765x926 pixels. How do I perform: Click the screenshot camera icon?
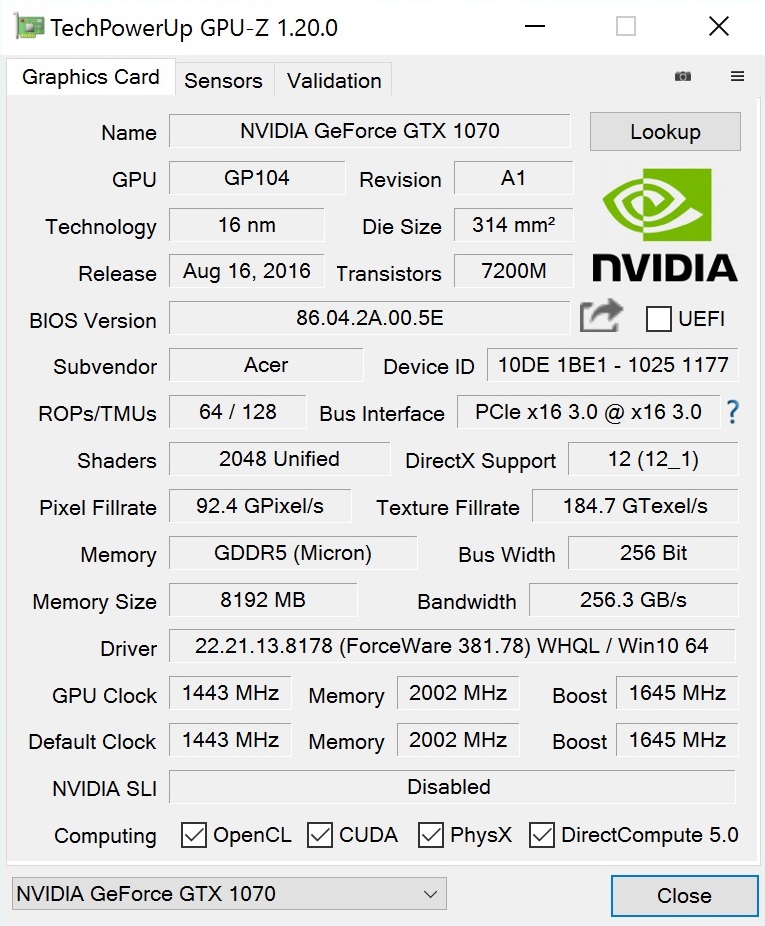pos(682,76)
